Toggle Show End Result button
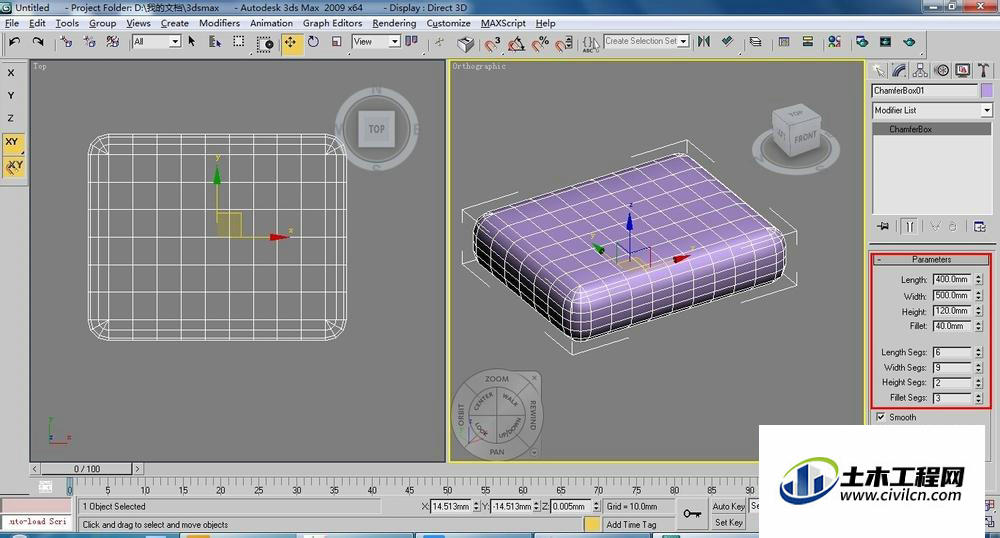 [909, 226]
